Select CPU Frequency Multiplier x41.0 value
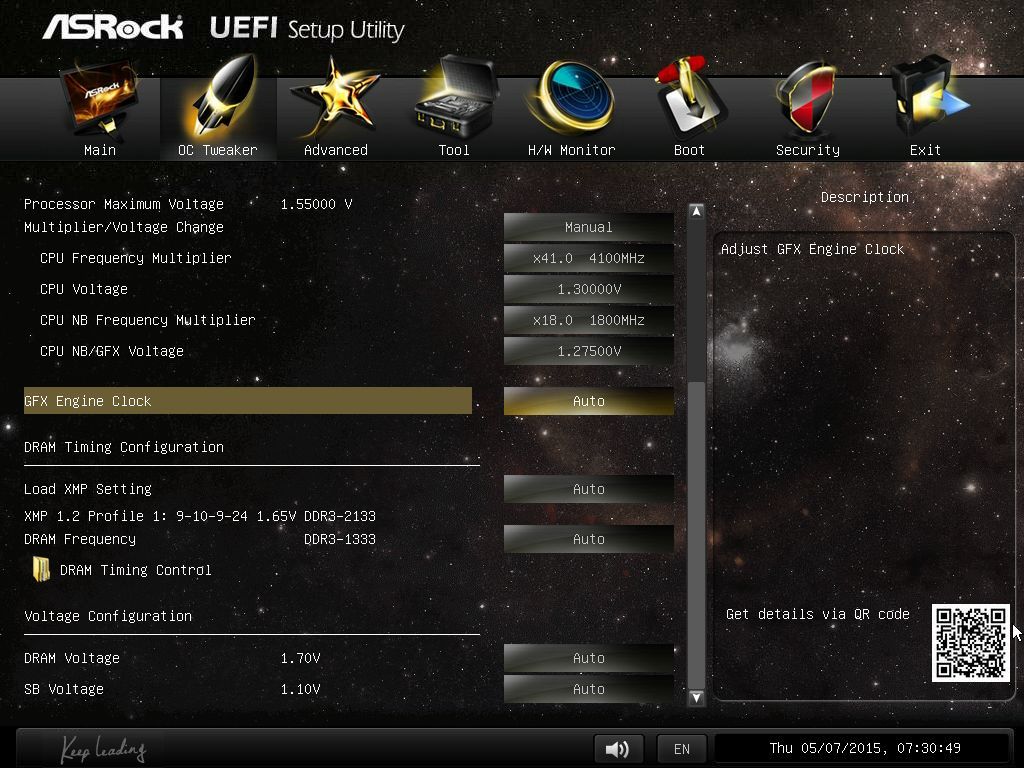Viewport: 1024px width, 768px height. (x=588, y=258)
